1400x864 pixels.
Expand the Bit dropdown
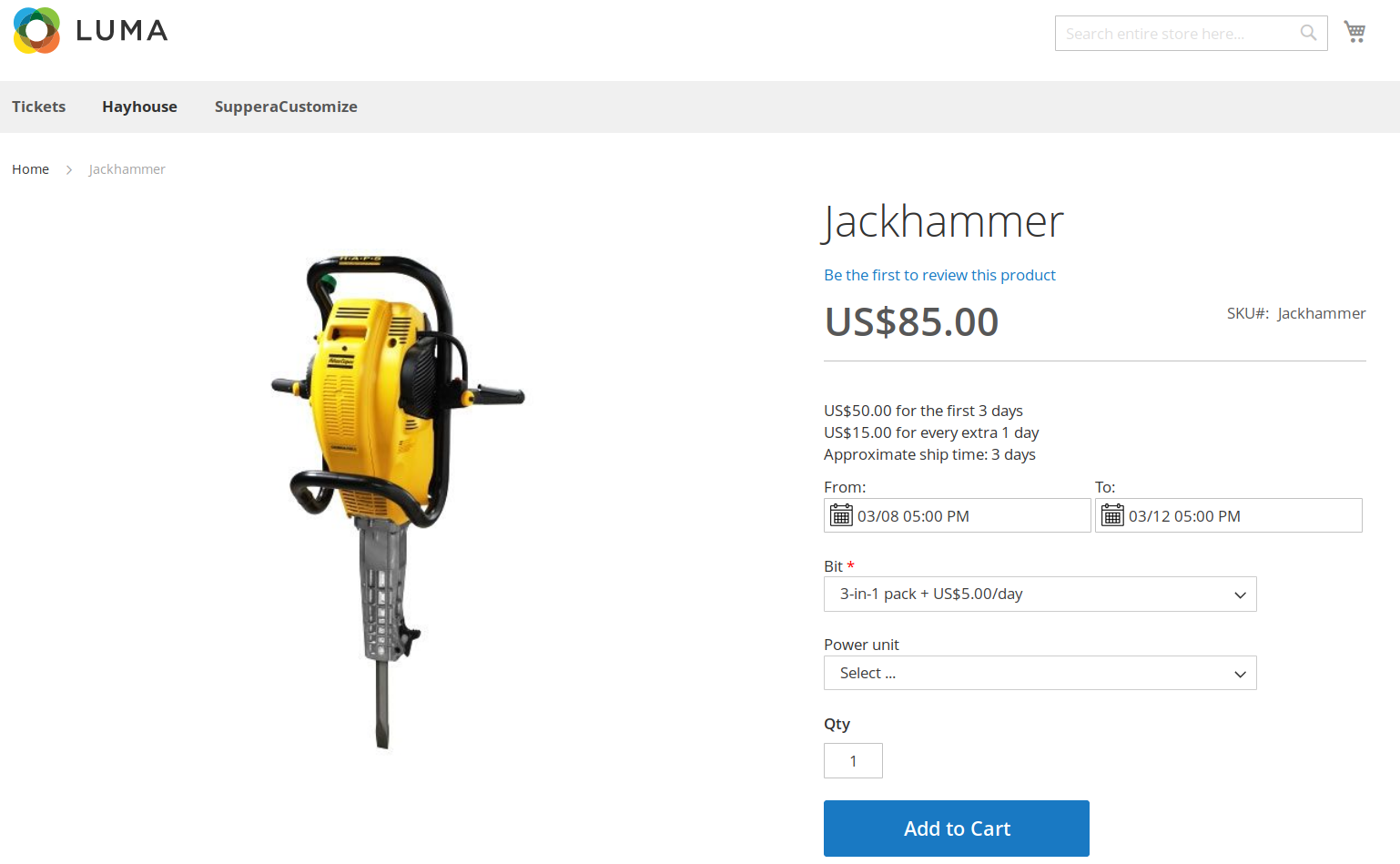tap(1040, 594)
